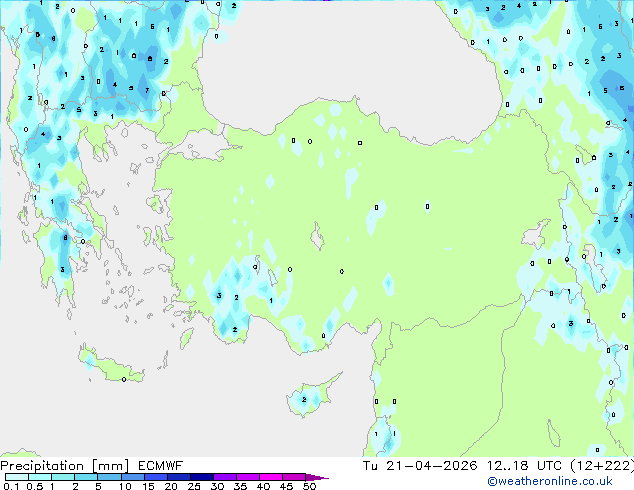The width and height of the screenshot is (634, 490).
Task: Click the 1–2 mm legend color box
Action: [x=63, y=477]
